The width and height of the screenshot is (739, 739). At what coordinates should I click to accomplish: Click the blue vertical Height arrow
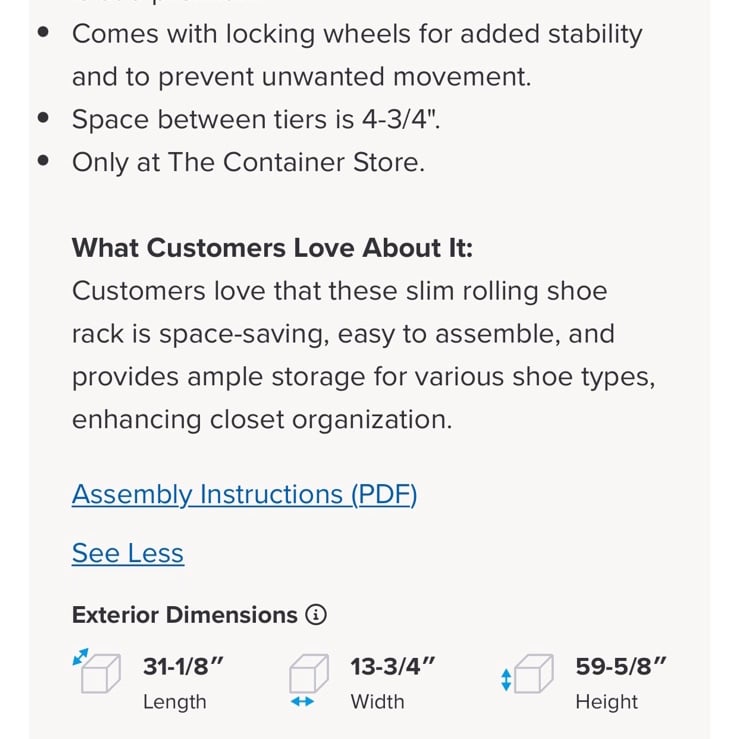(x=506, y=680)
